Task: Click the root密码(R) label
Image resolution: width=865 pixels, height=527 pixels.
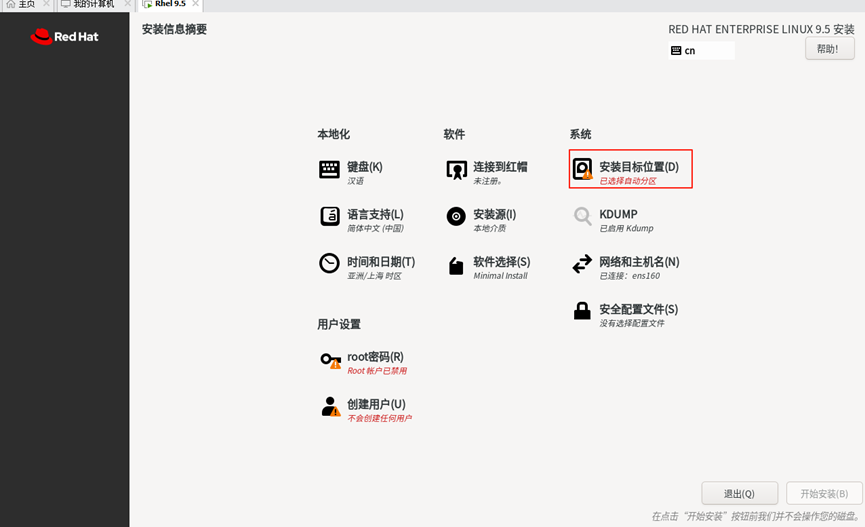Action: click(375, 356)
